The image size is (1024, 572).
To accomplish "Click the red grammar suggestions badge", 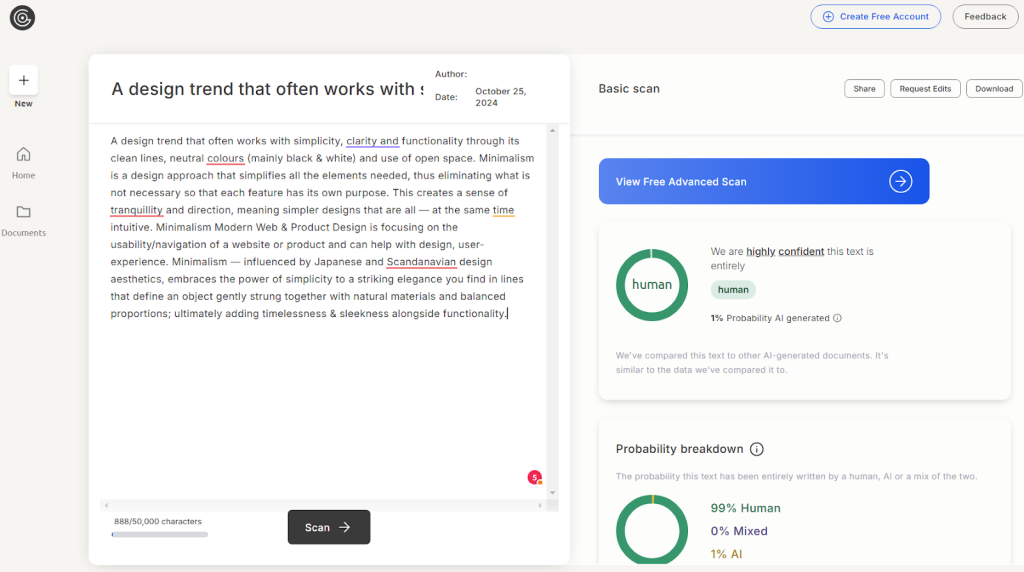I will point(535,477).
